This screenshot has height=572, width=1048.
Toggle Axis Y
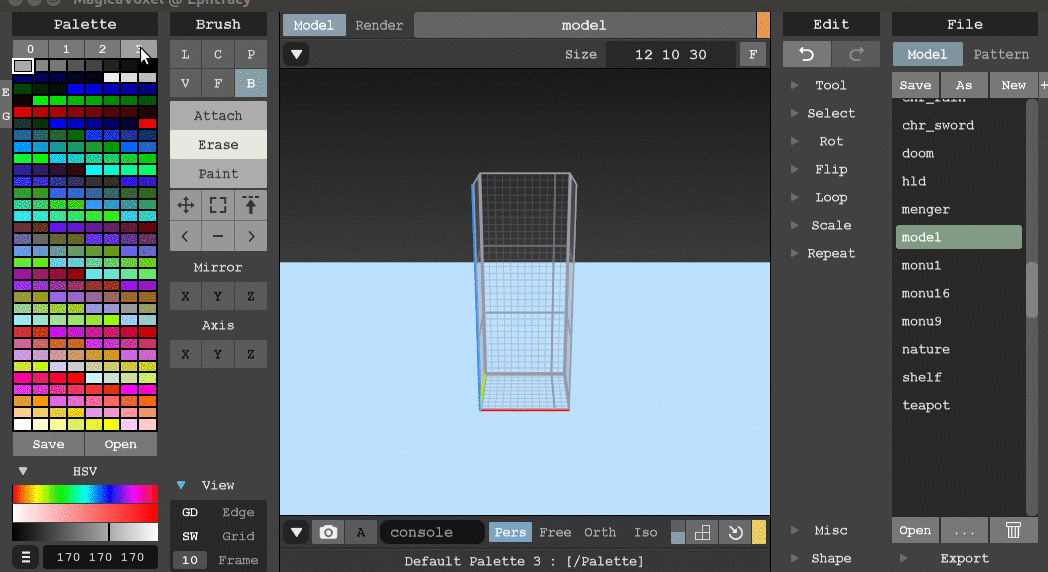218,354
